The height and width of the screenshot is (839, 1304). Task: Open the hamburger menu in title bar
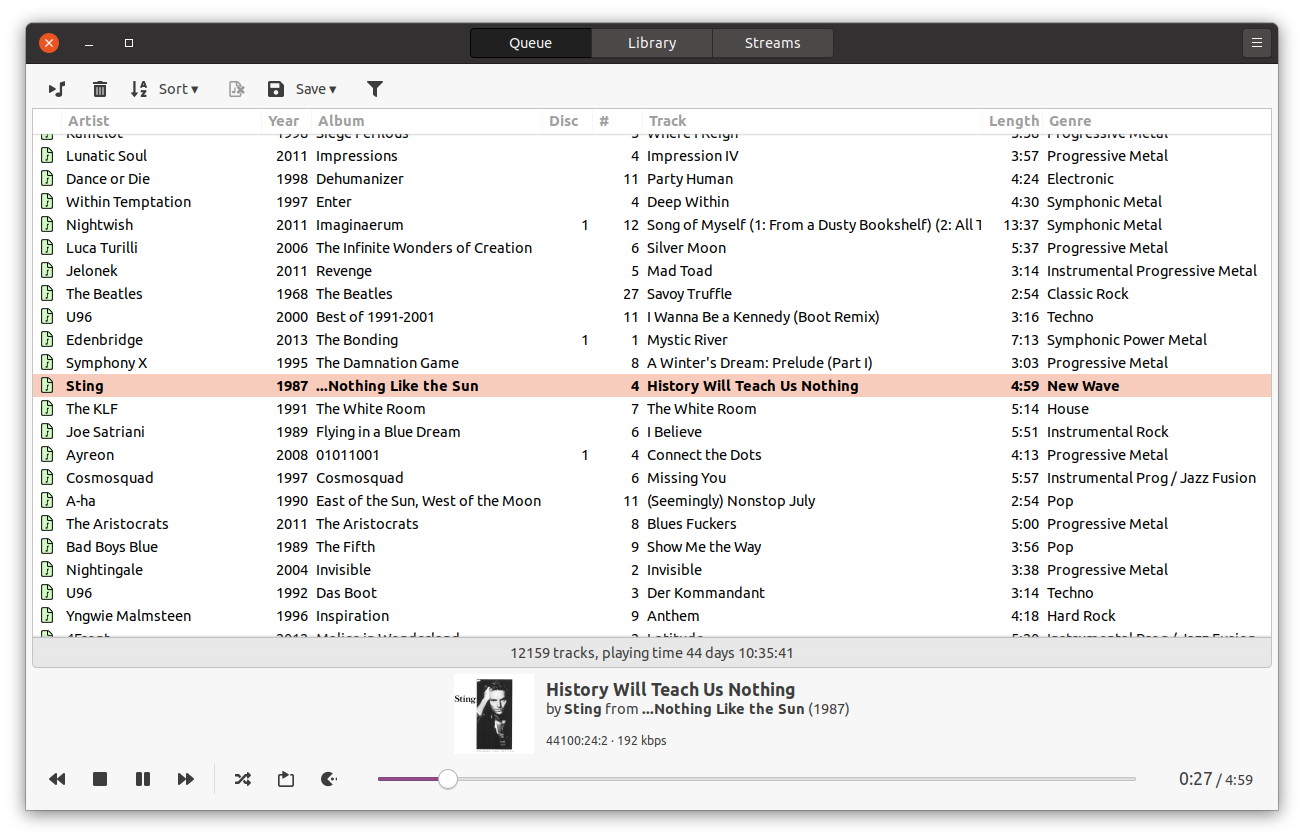pyautogui.click(x=1257, y=43)
